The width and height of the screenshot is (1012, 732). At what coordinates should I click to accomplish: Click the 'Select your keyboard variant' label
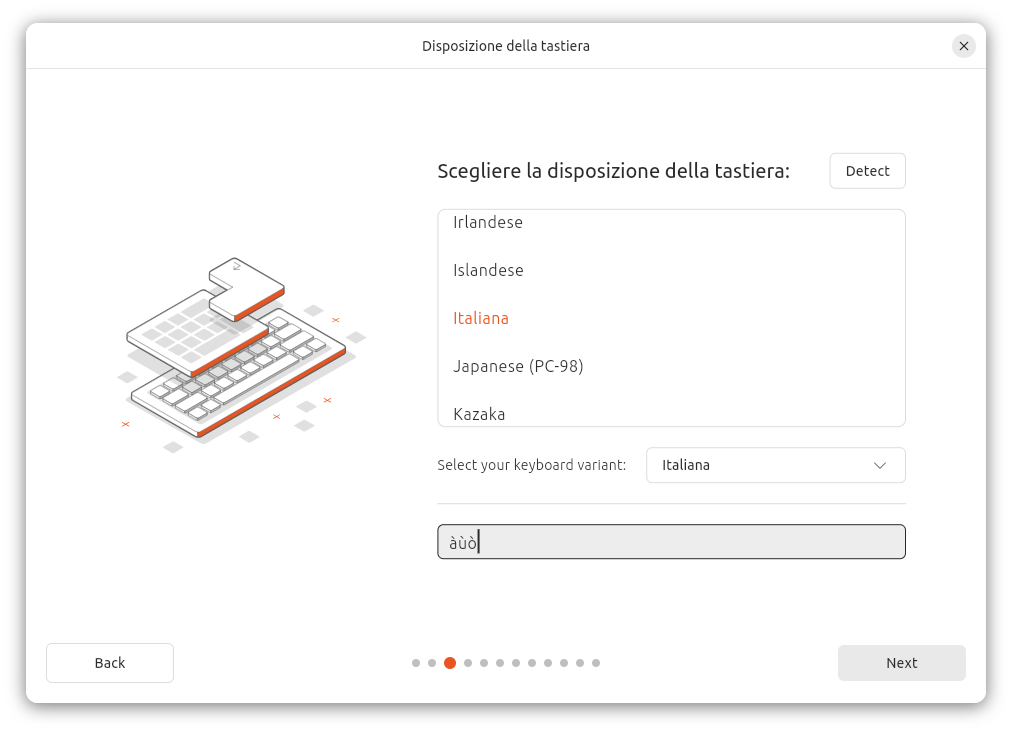(531, 465)
